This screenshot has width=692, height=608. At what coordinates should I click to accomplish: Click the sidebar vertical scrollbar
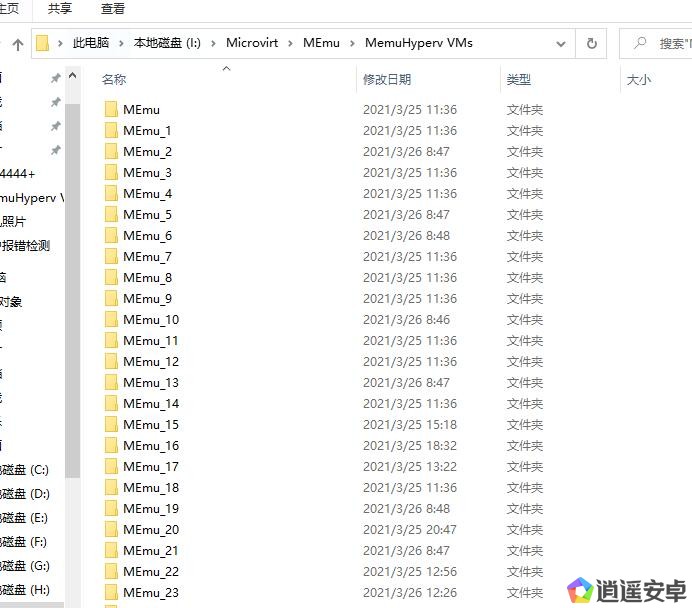pyautogui.click(x=72, y=300)
